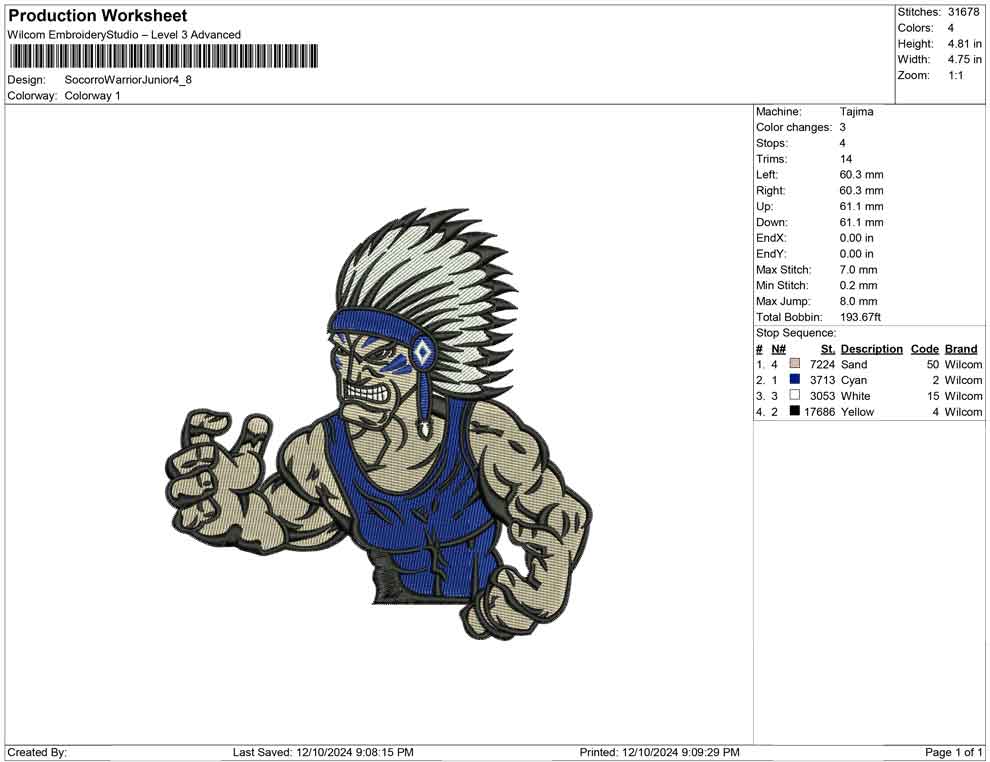Click the Colorway 1 value

click(x=92, y=96)
